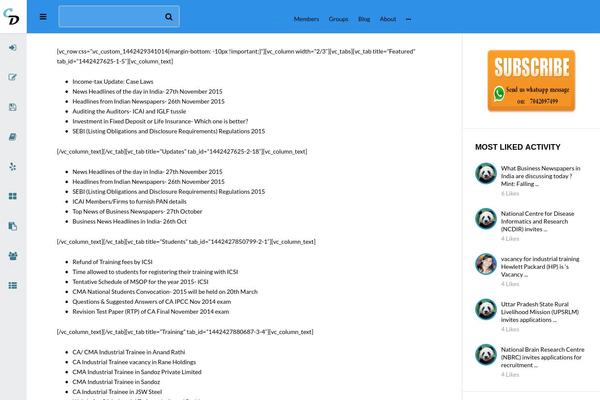Open 'National Centre for Disease Informatics' activity
Image resolution: width=600 pixels, height=400 pixels.
[538, 221]
